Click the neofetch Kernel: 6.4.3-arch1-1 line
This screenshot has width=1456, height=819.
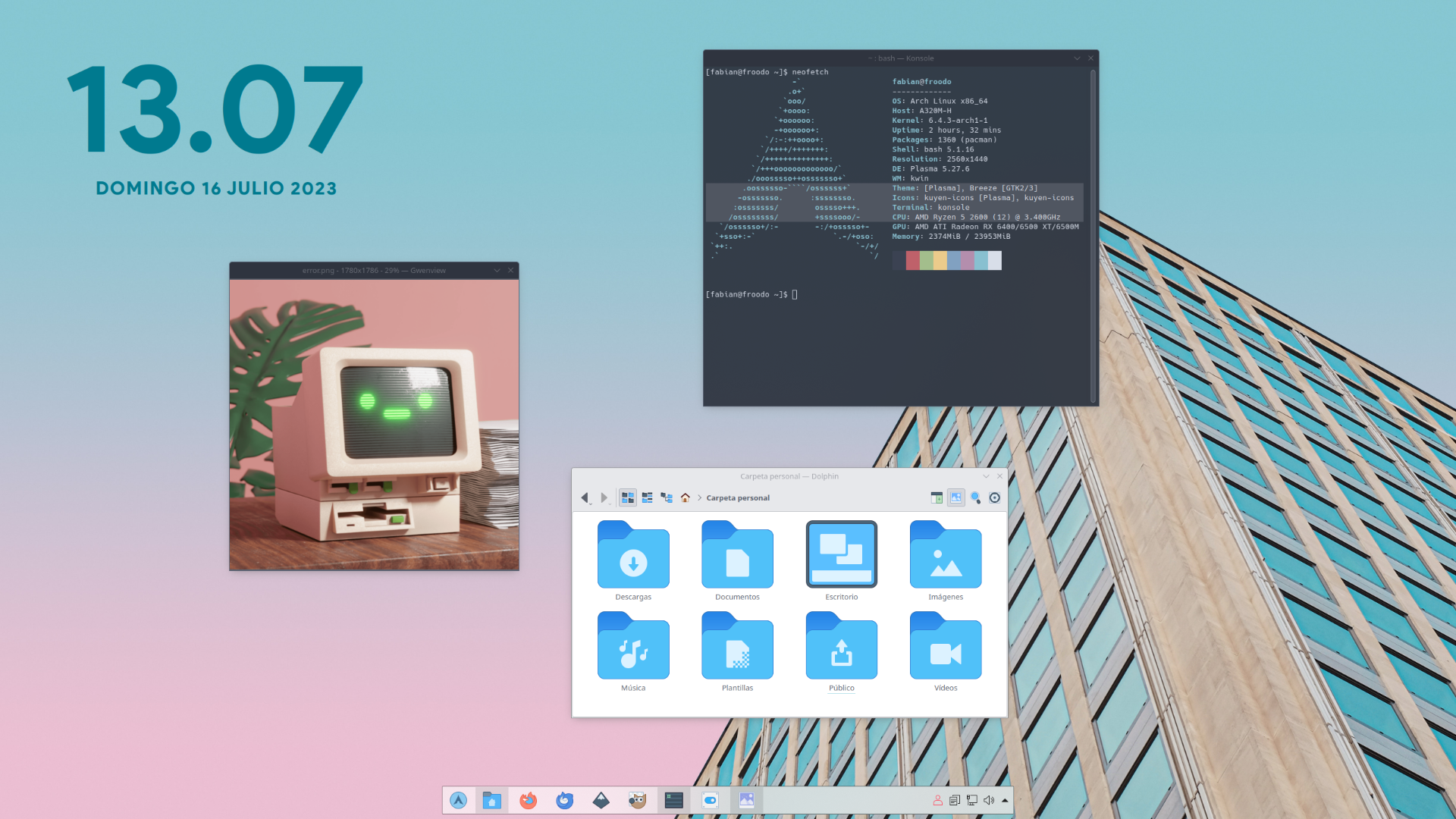click(x=940, y=121)
